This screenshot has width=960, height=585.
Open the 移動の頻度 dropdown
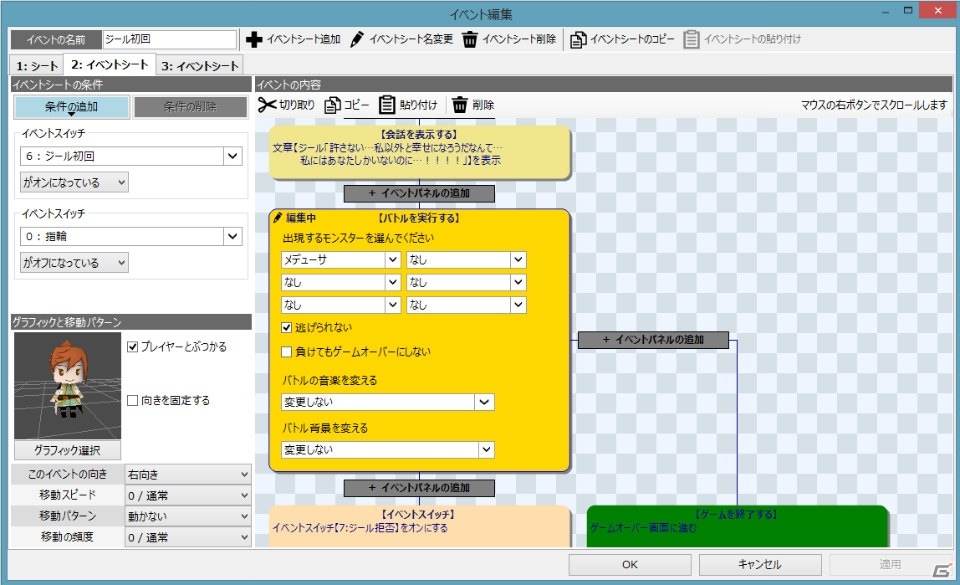(188, 537)
